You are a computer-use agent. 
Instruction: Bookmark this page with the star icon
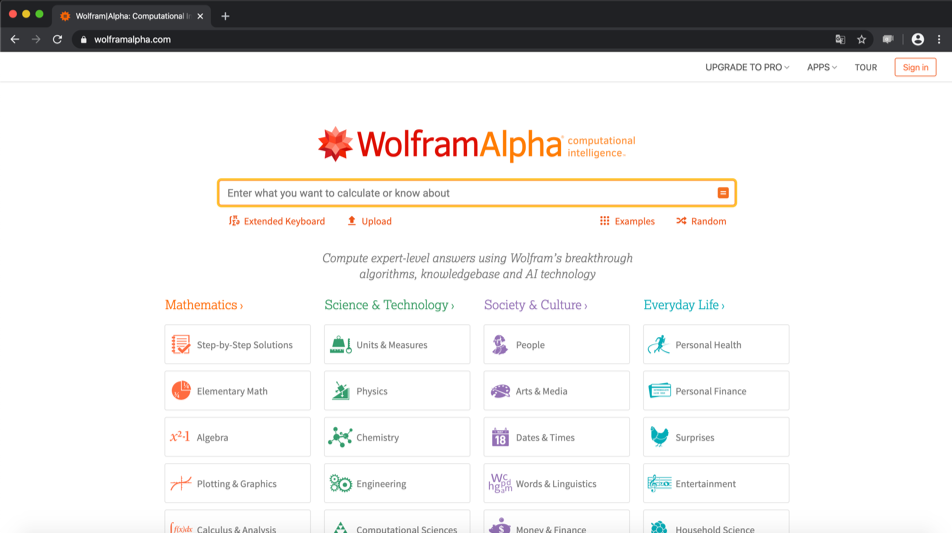[861, 39]
